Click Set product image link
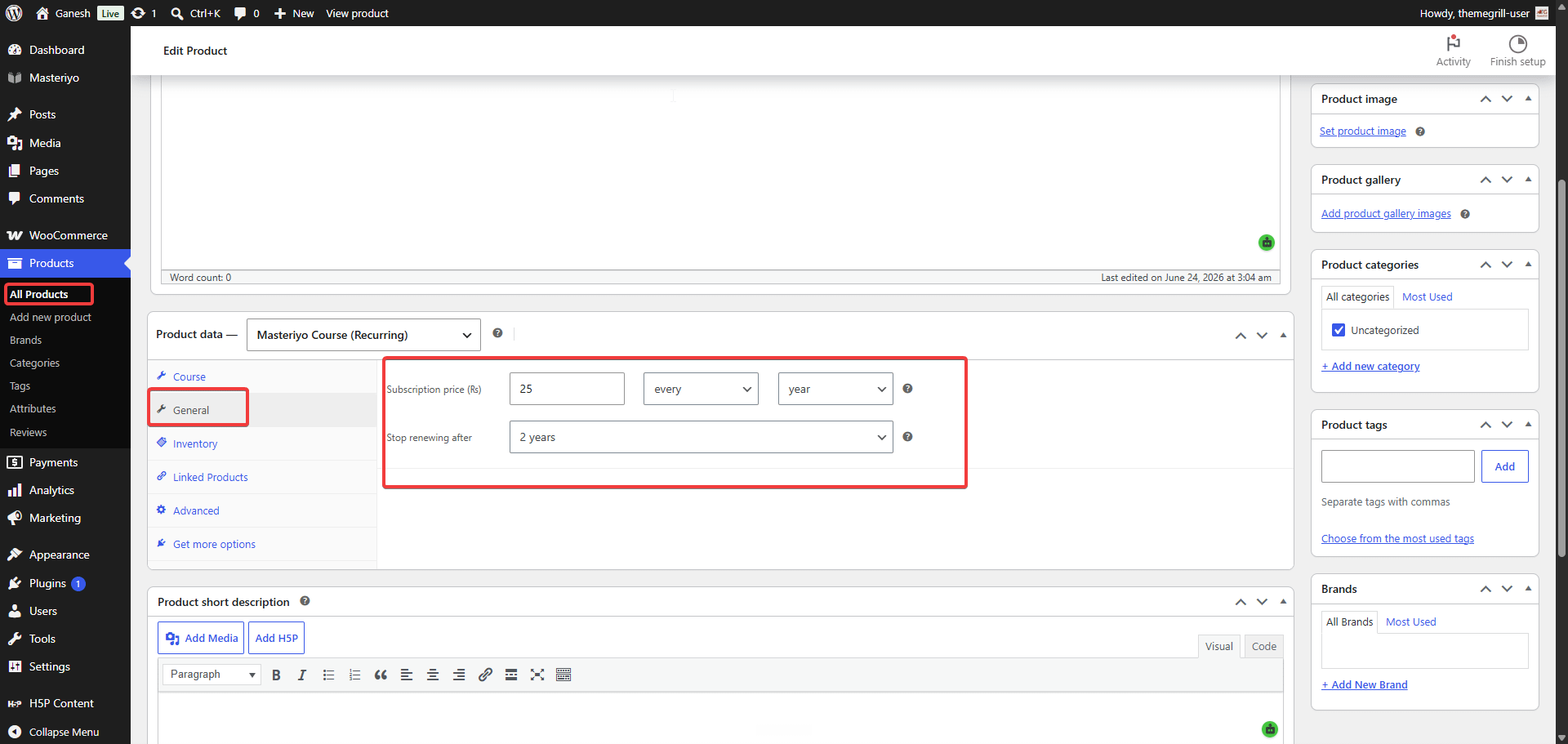This screenshot has width=1568, height=744. tap(1362, 131)
